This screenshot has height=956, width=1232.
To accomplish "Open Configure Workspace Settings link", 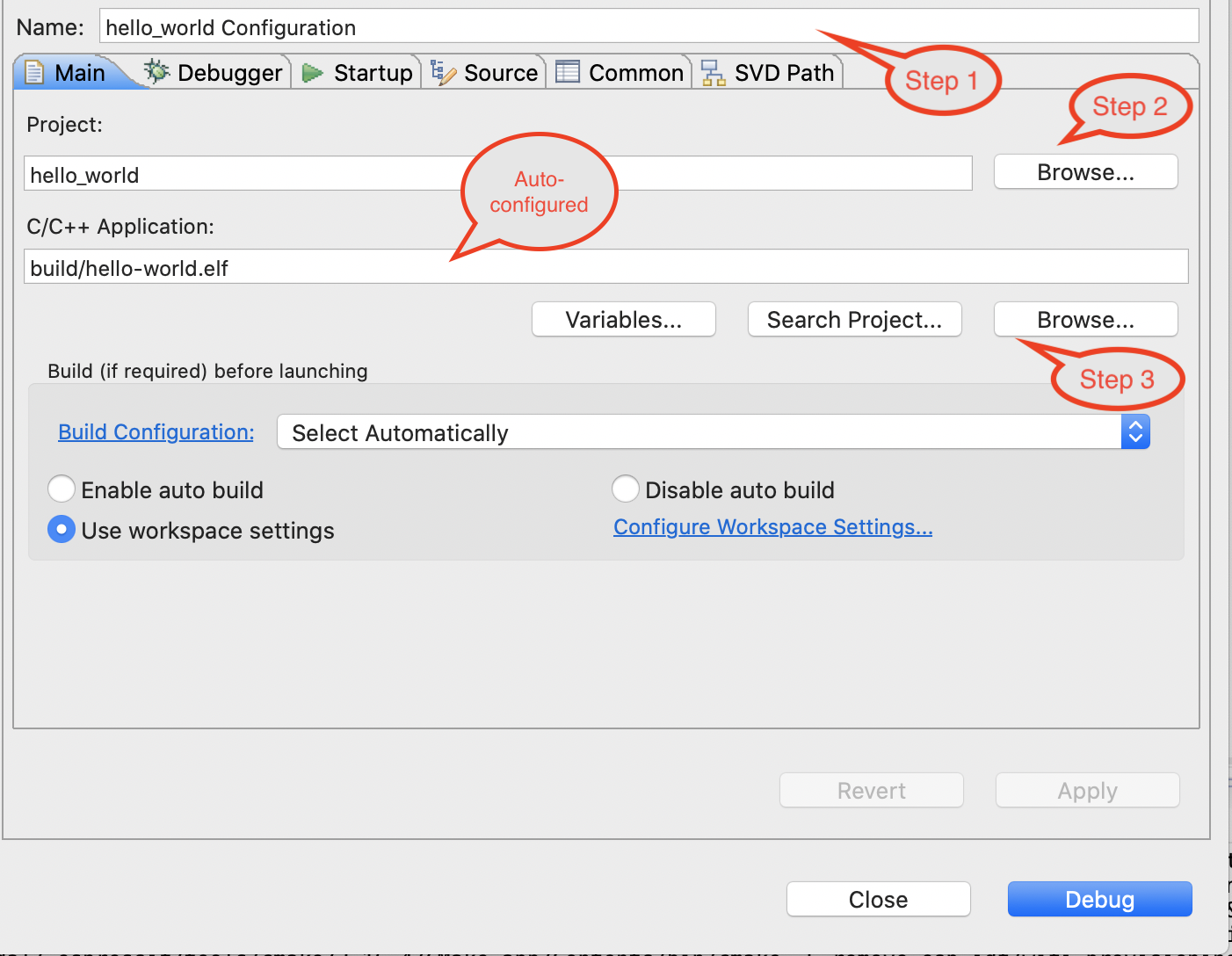I will 772,527.
